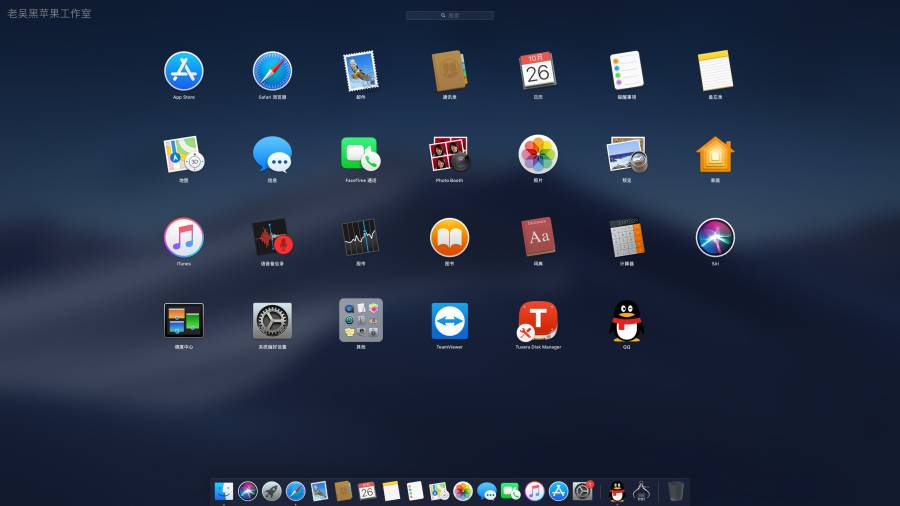The height and width of the screenshot is (506, 900).
Task: Open the Mission Control app
Action: click(x=184, y=320)
